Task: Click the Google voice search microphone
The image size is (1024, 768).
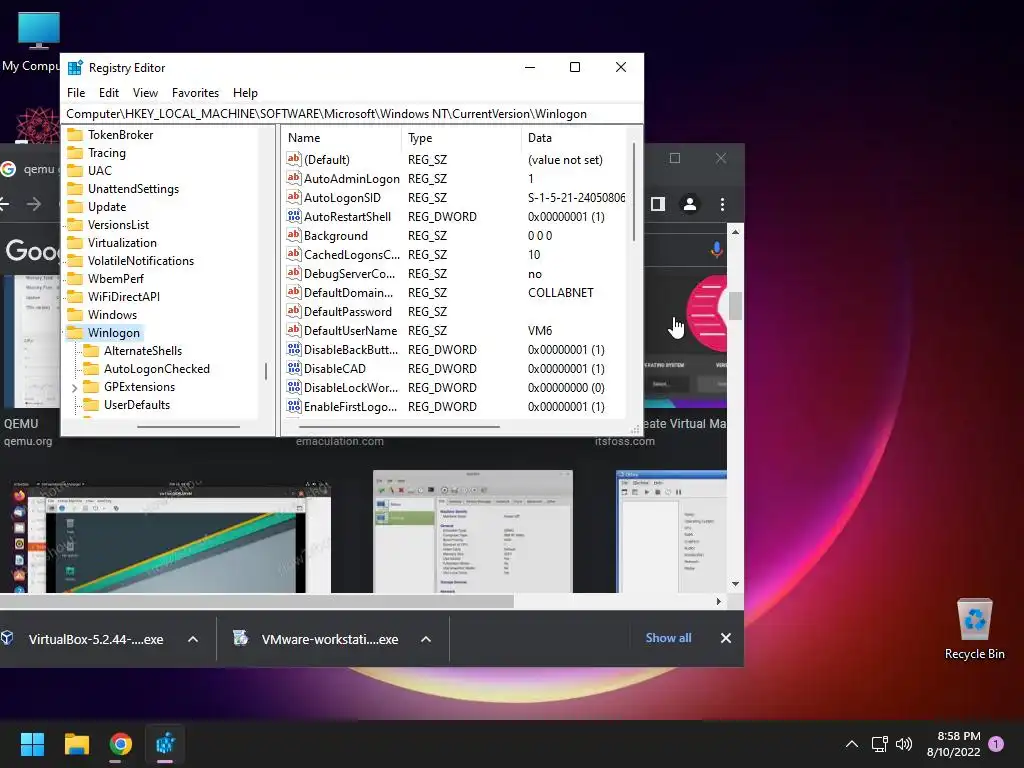Action: (716, 249)
